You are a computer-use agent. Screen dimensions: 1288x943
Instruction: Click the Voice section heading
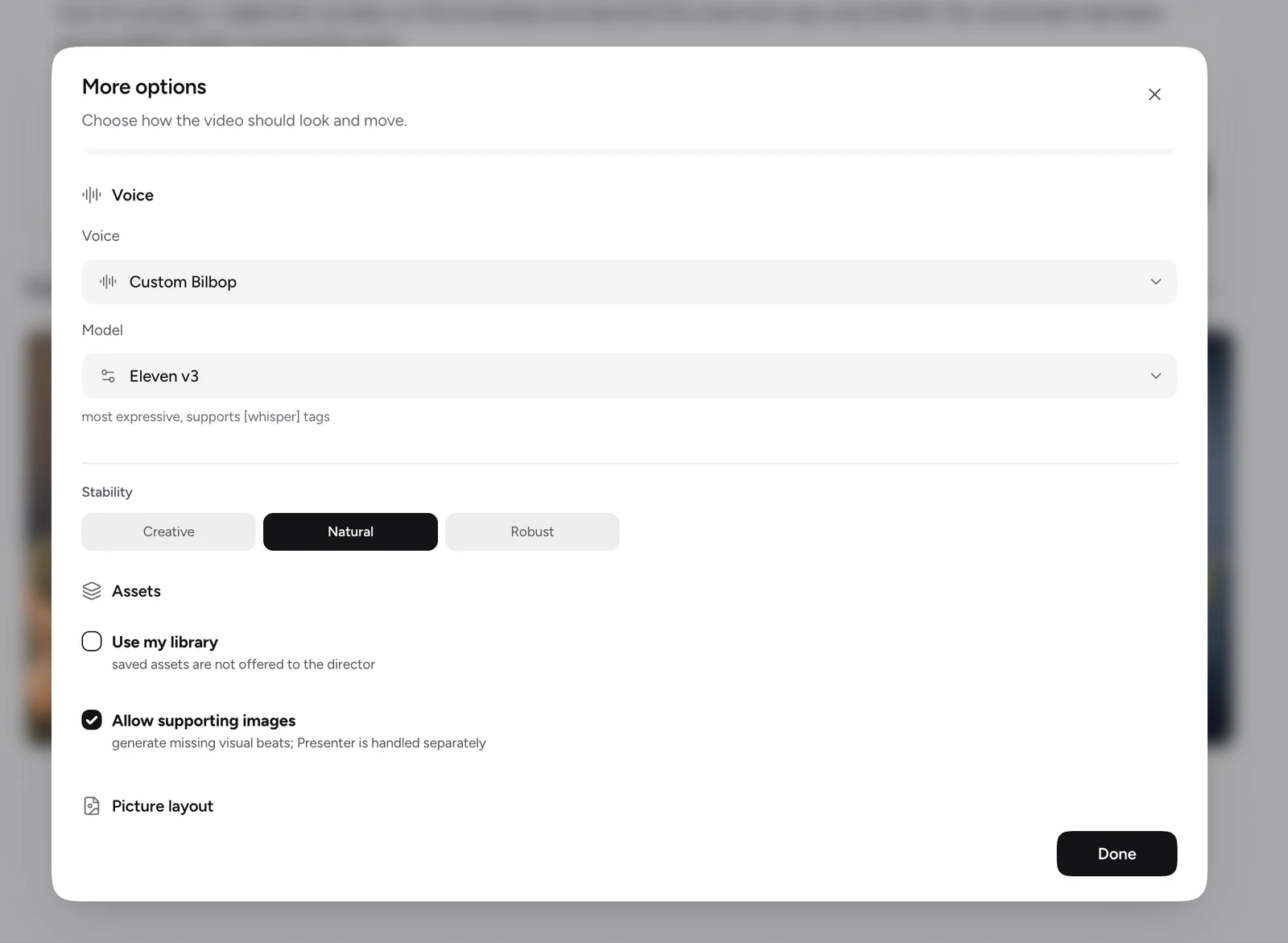pos(133,195)
